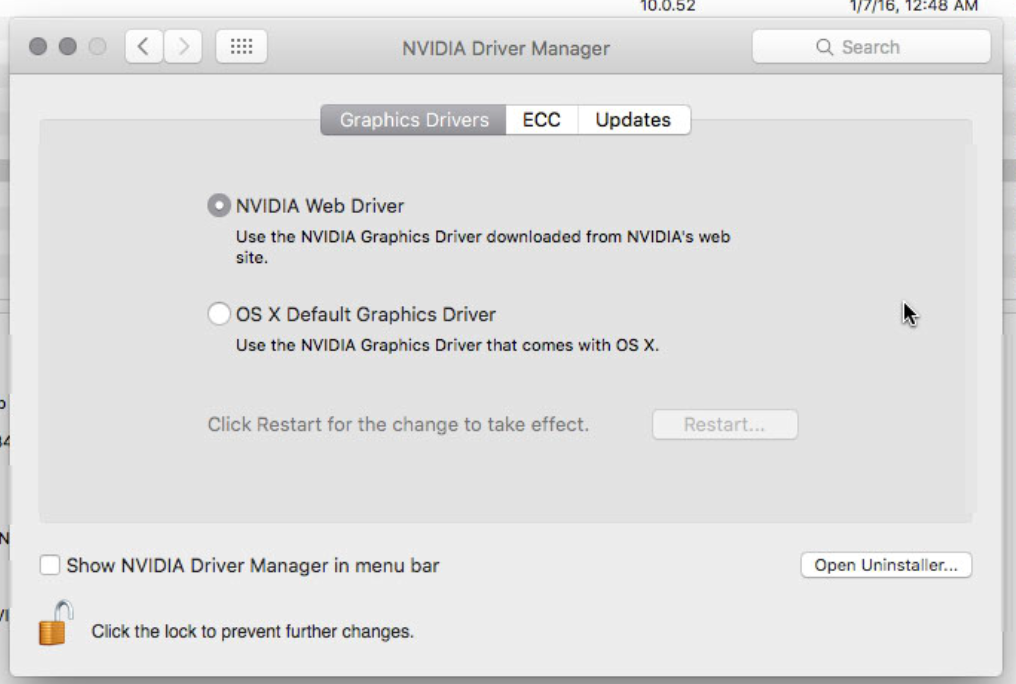Show all preferences grid icon
Screen dimensions: 1016x684
pyautogui.click(x=241, y=47)
